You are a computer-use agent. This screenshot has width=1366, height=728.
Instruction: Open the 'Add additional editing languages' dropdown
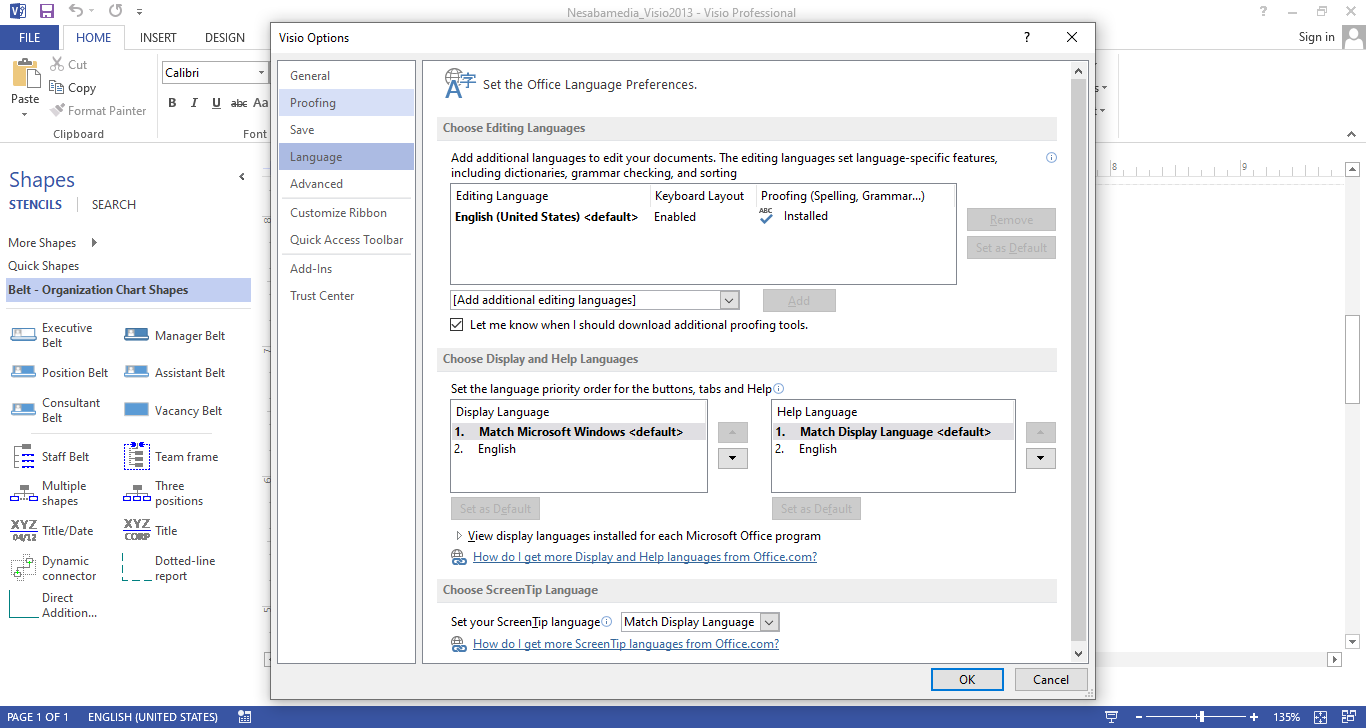[728, 300]
